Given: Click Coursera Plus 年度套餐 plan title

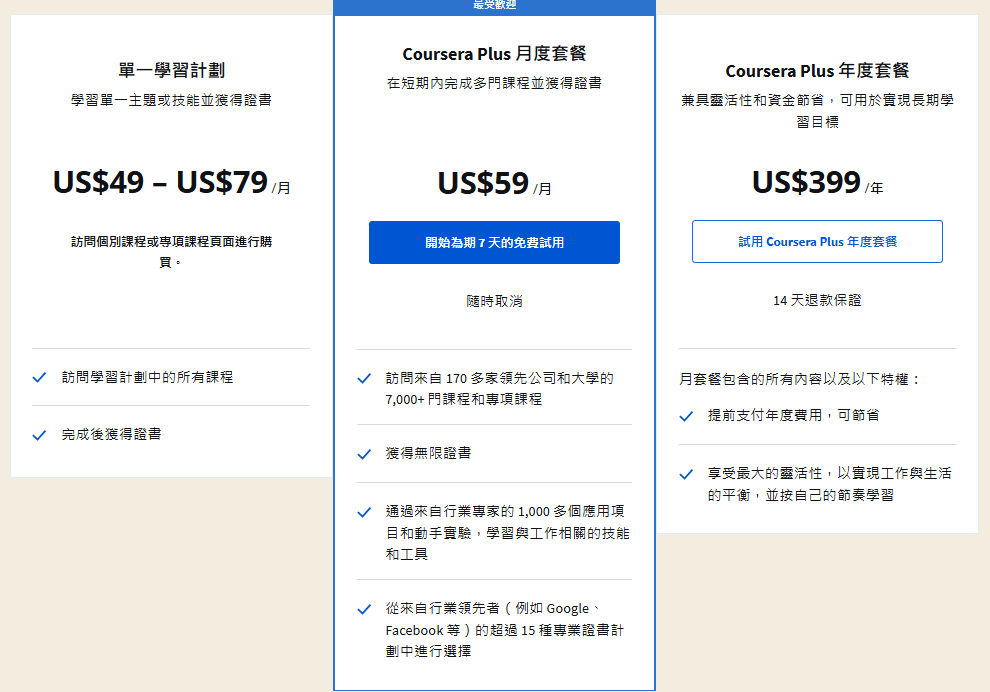Looking at the screenshot, I should coord(817,71).
